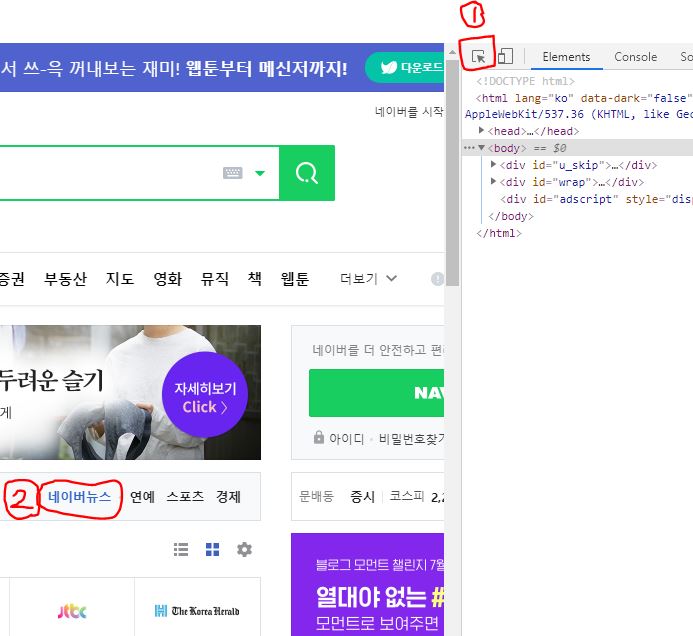
Task: Open the 네이버뉴스 link
Action: (x=80, y=497)
